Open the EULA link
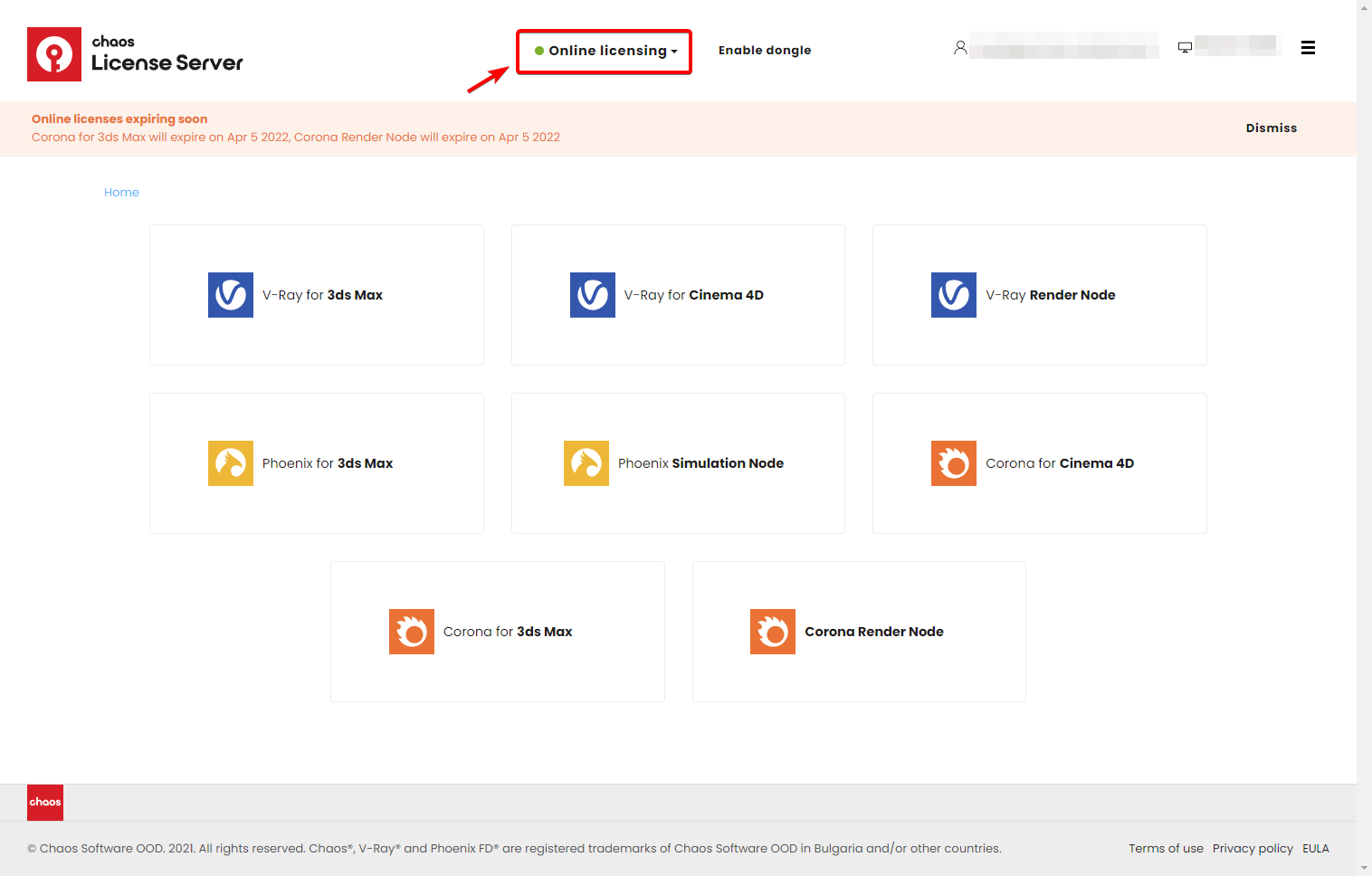The width and height of the screenshot is (1372, 876). coord(1316,849)
